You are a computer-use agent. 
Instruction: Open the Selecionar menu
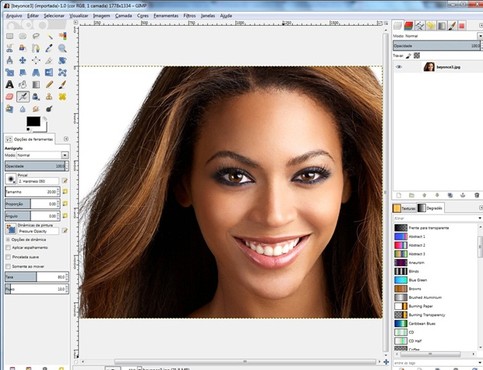tap(54, 16)
